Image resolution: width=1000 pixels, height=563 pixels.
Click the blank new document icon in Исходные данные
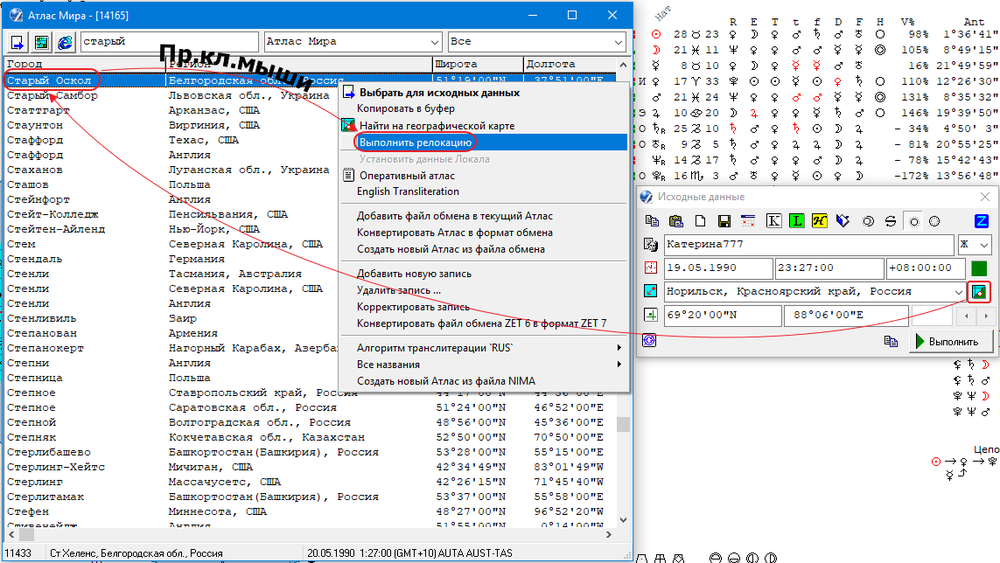(700, 221)
